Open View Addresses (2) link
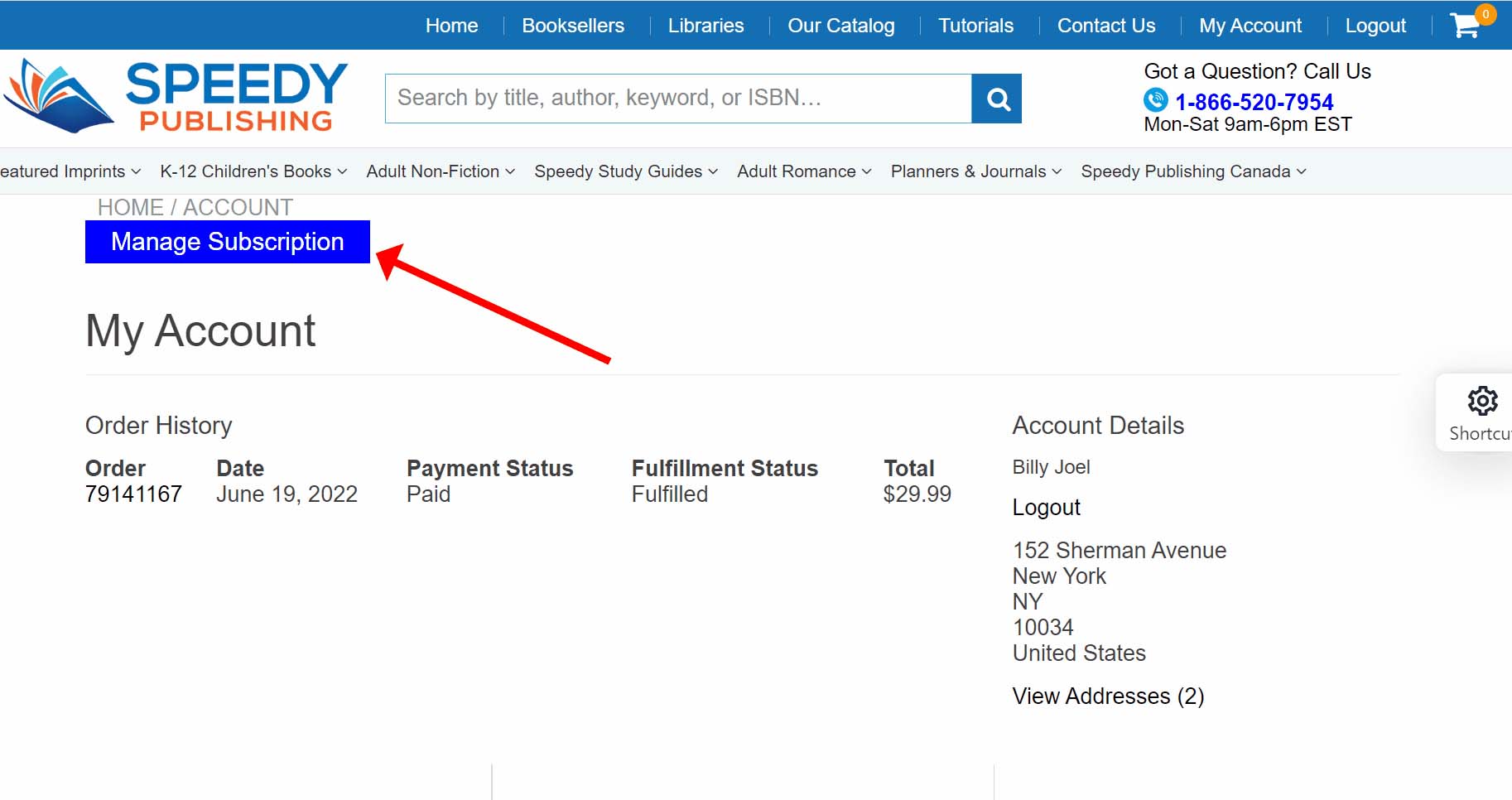Viewport: 1512px width, 800px height. coord(1108,696)
